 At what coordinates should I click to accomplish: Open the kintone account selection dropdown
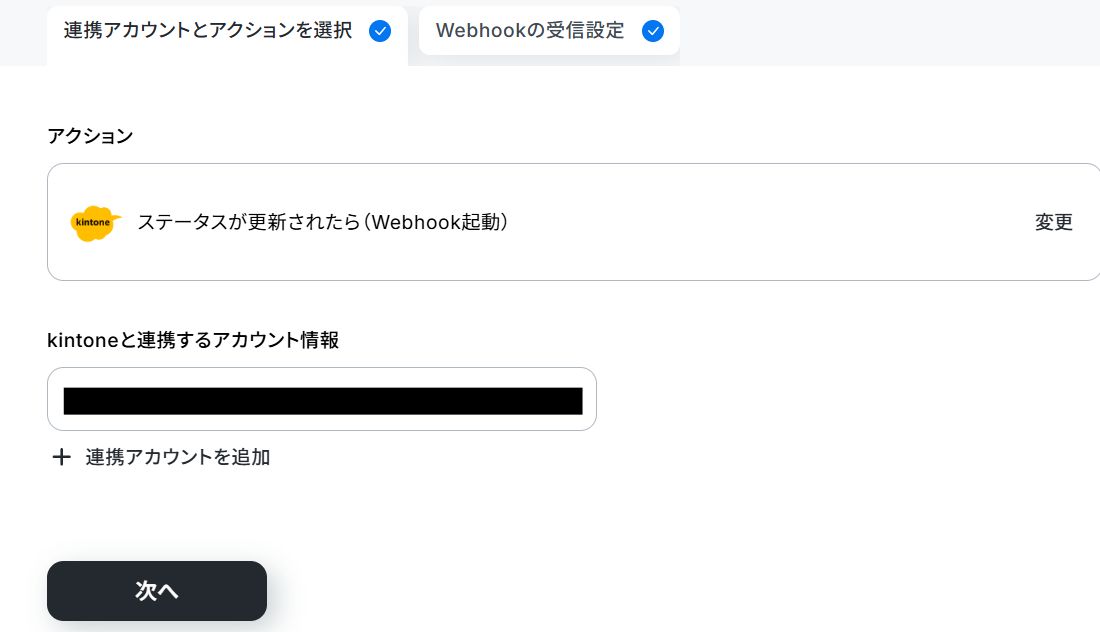322,399
